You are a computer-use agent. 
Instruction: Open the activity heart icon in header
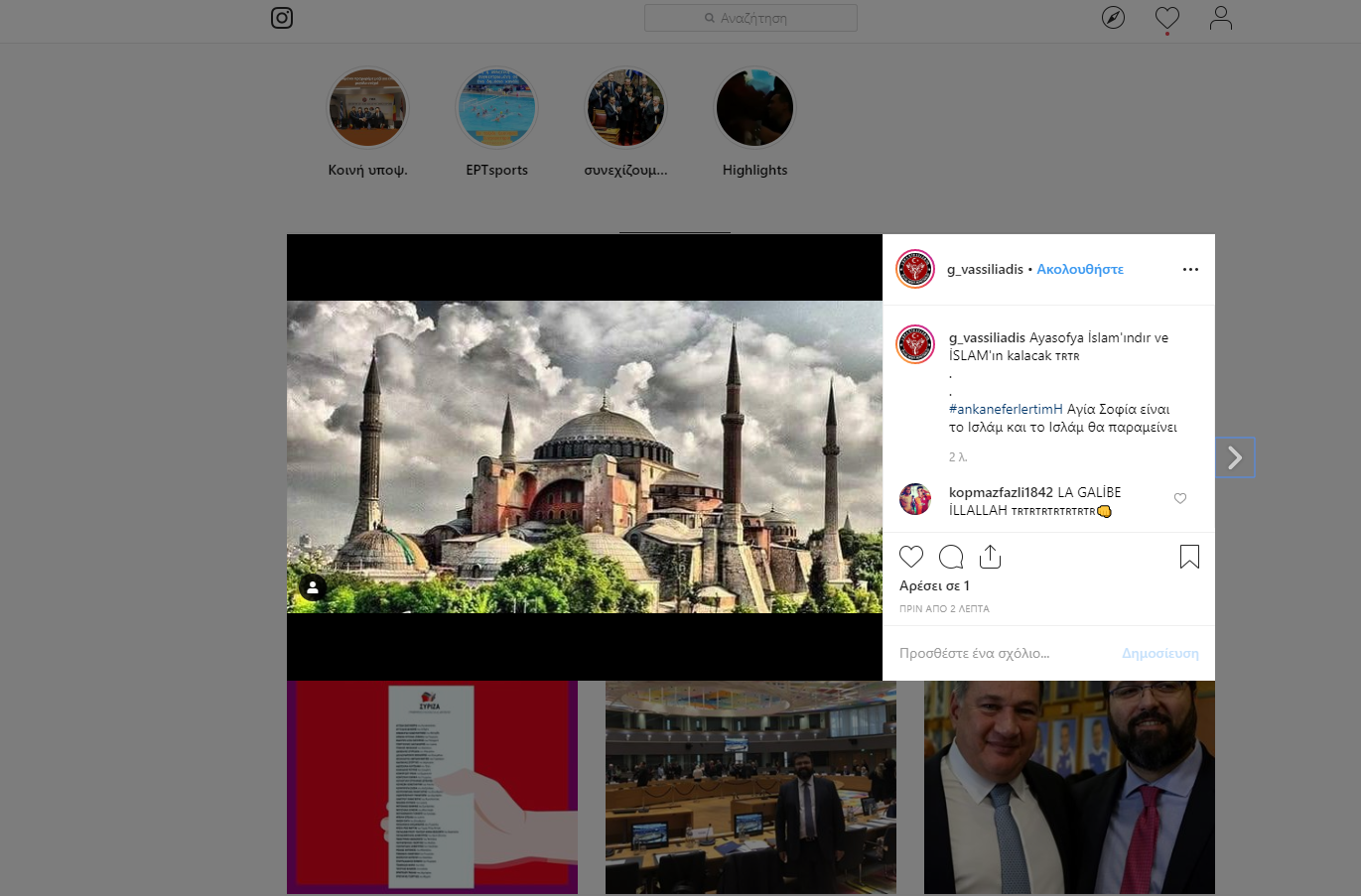click(1166, 18)
